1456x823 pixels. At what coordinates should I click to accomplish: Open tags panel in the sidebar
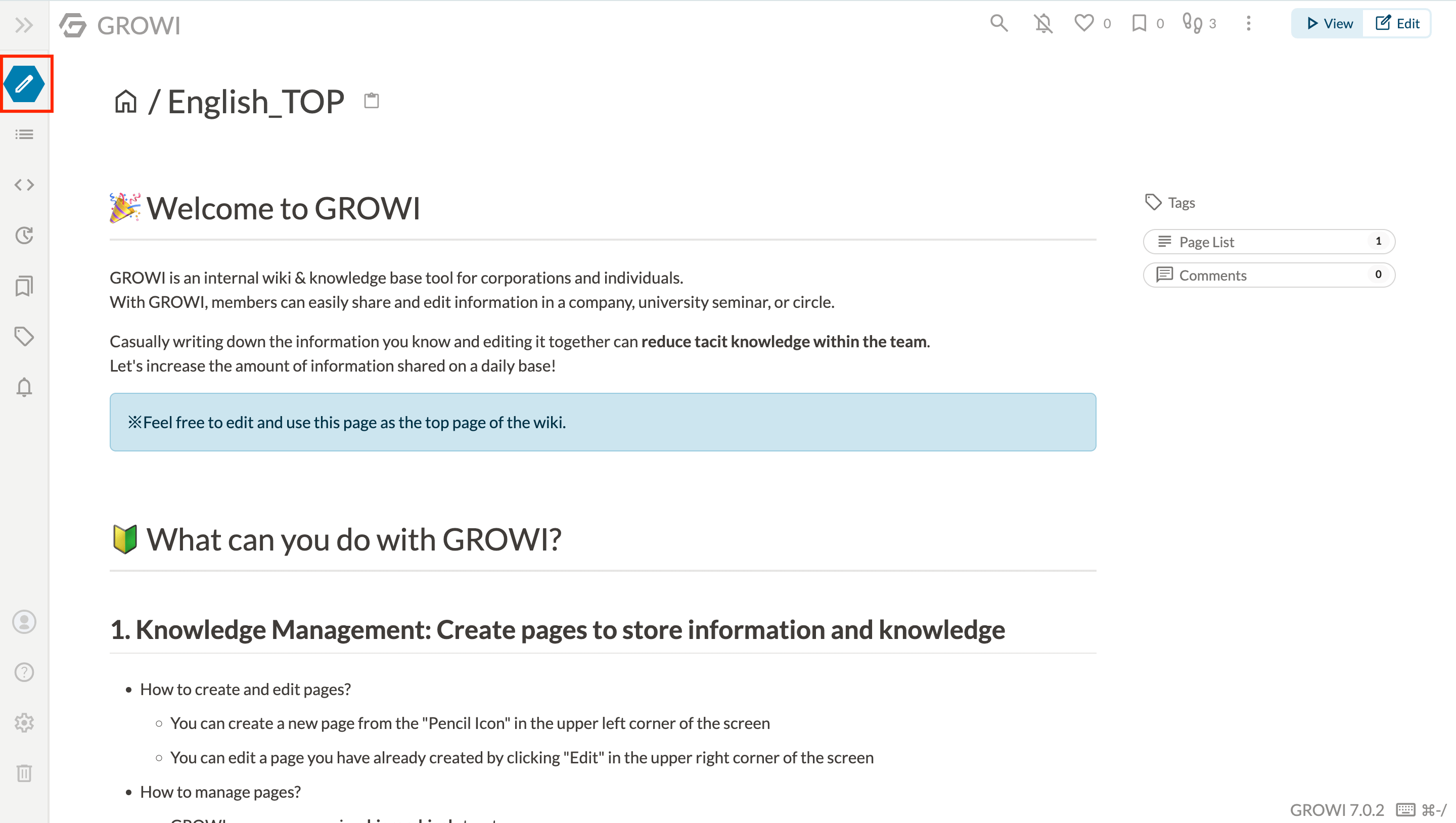coord(24,336)
